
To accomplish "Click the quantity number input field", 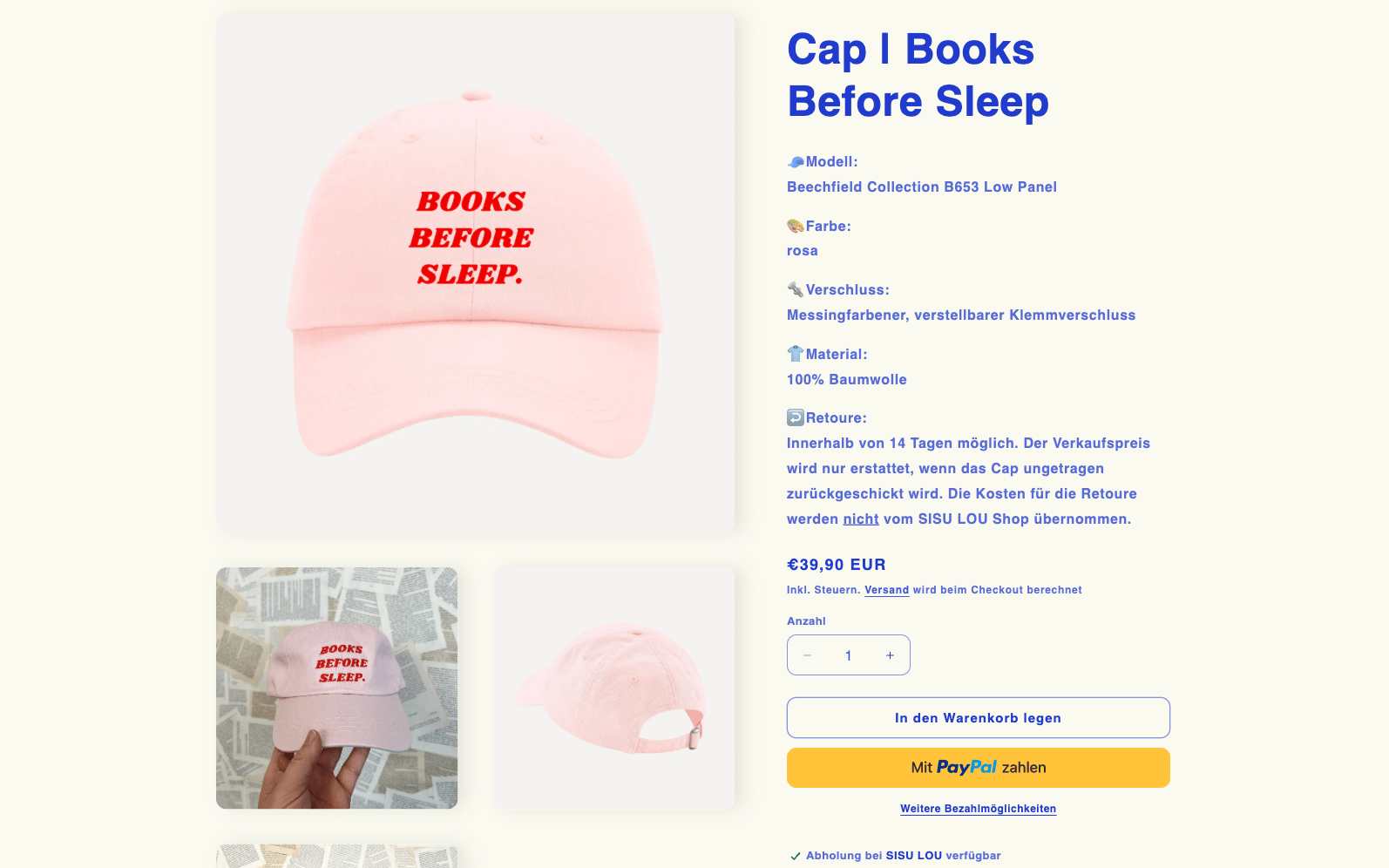I will [849, 655].
